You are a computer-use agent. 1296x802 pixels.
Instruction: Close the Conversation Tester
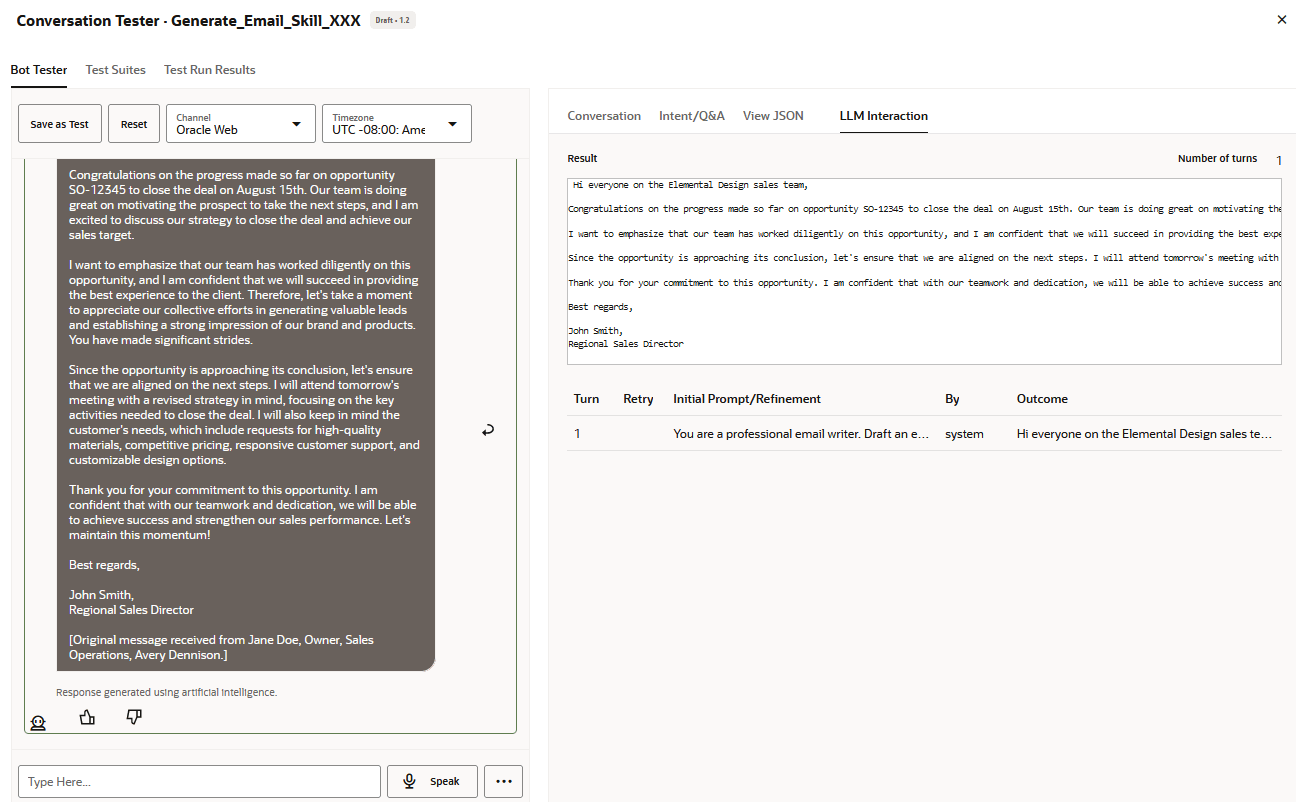pyautogui.click(x=1281, y=19)
